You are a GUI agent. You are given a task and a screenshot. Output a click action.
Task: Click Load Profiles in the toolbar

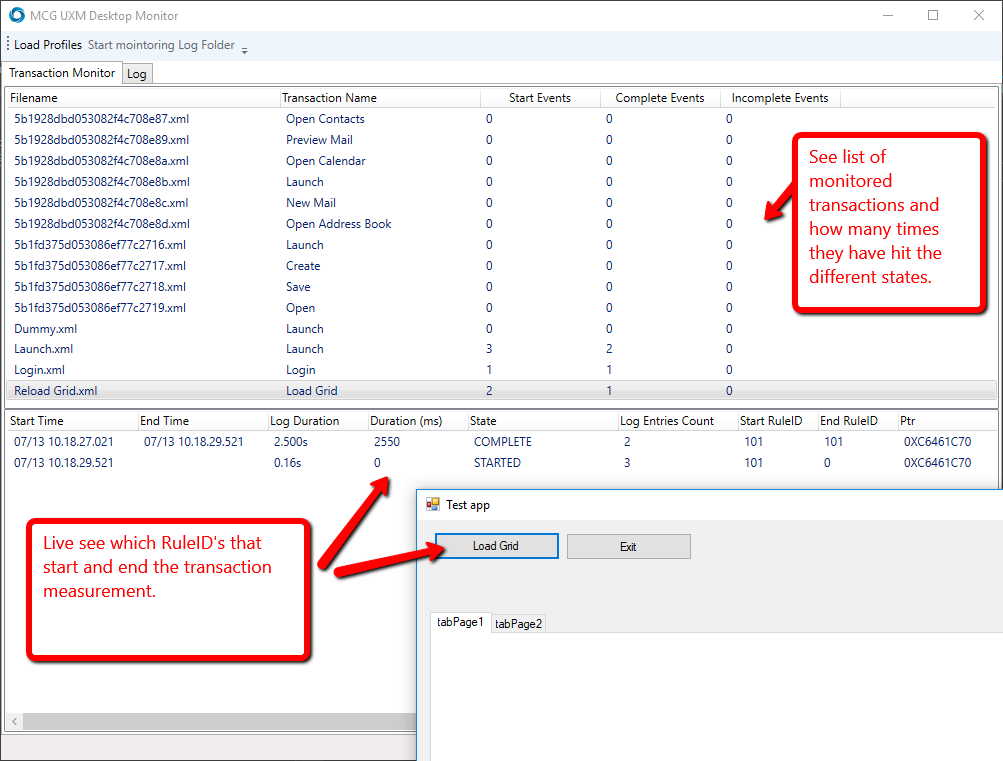pos(48,45)
